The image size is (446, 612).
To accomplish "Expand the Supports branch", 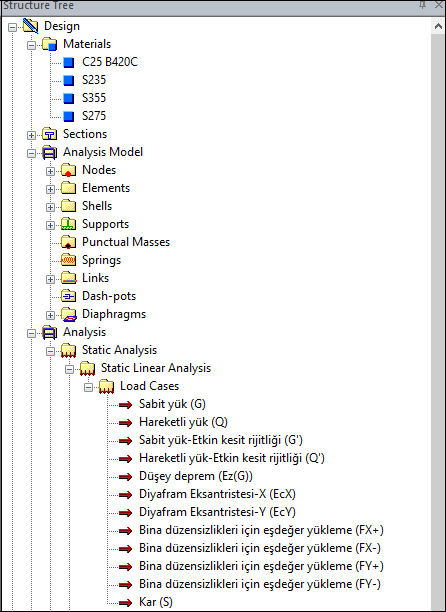I will pyautogui.click(x=50, y=225).
